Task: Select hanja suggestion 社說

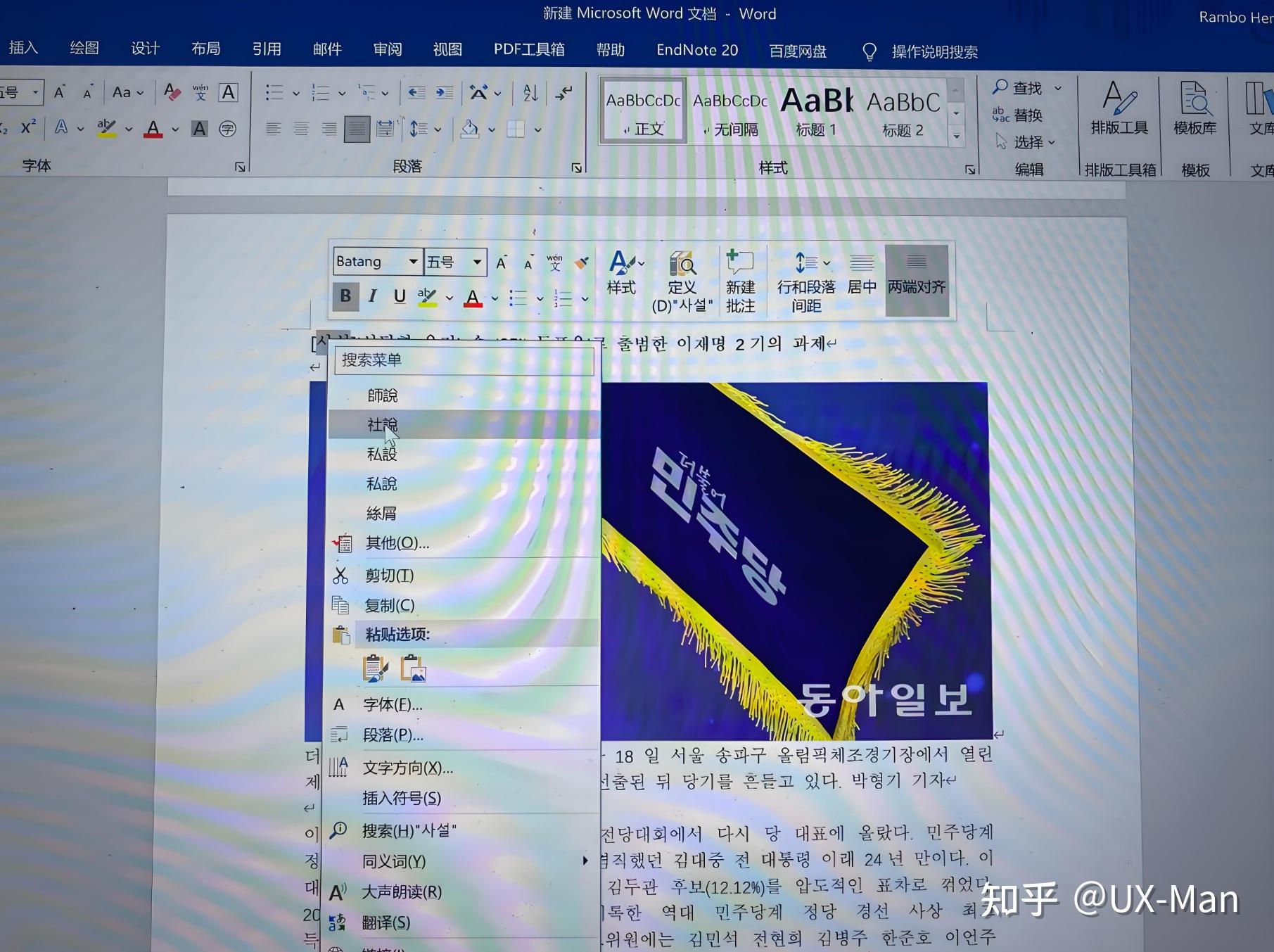Action: 464,425
